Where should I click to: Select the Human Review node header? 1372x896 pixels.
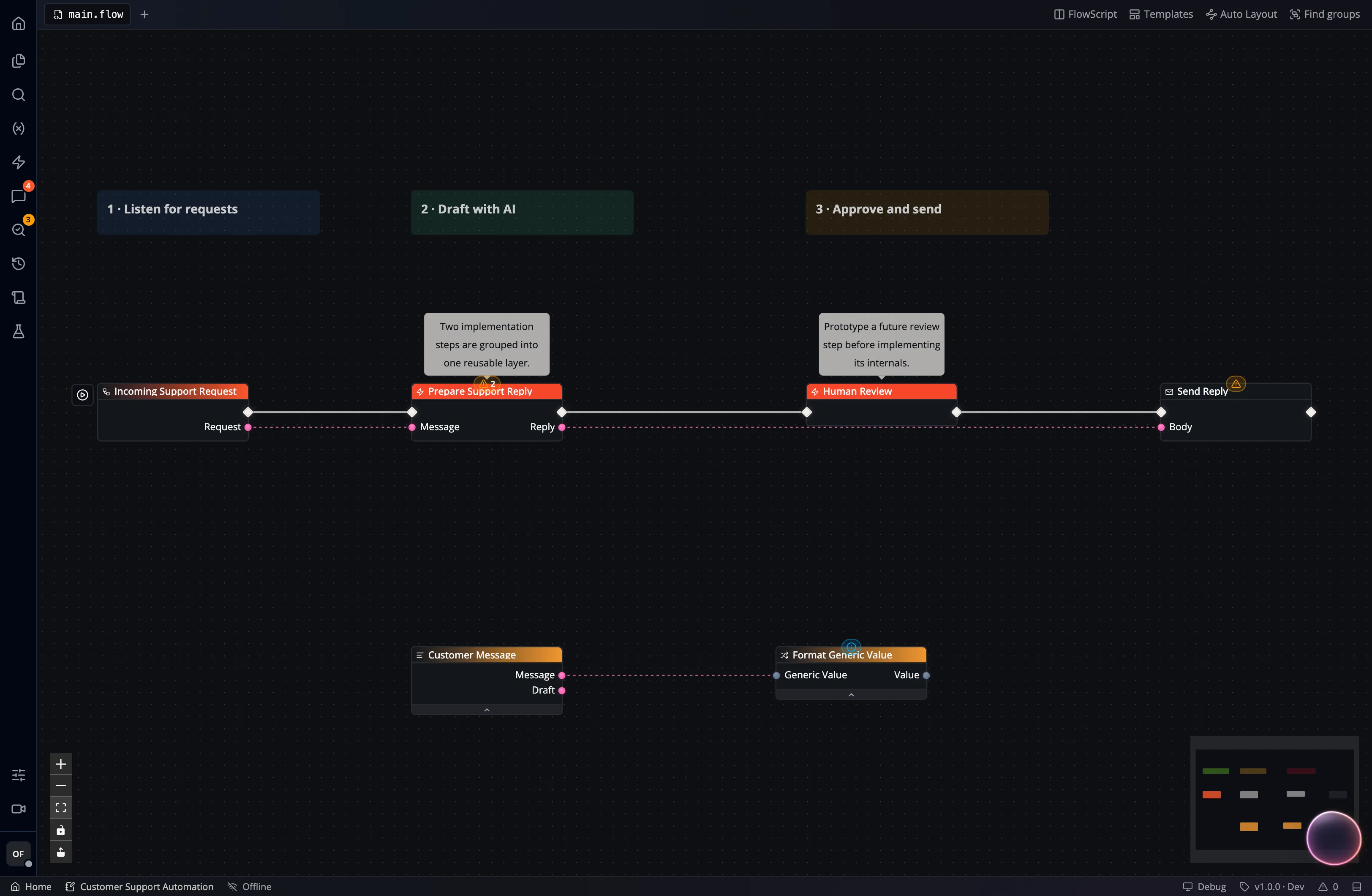coord(882,391)
